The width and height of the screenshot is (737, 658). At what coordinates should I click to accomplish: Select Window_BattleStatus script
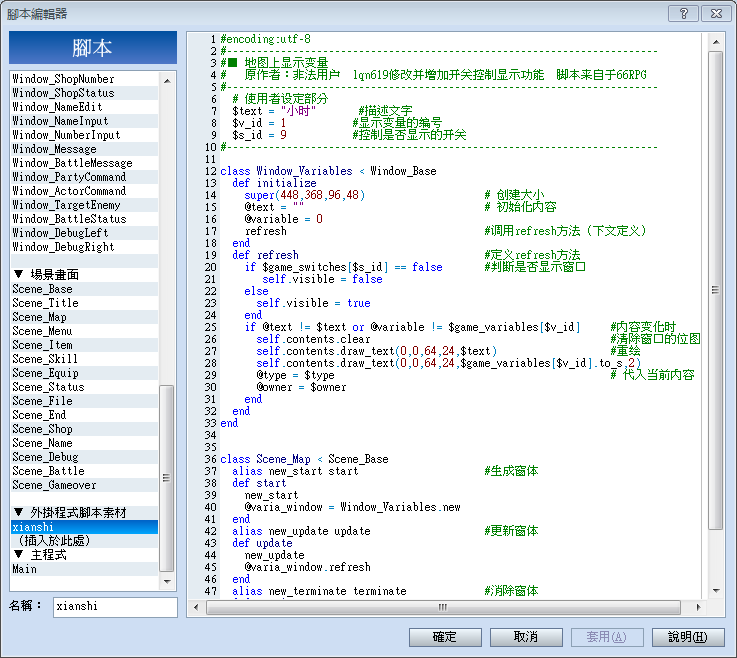point(85,219)
